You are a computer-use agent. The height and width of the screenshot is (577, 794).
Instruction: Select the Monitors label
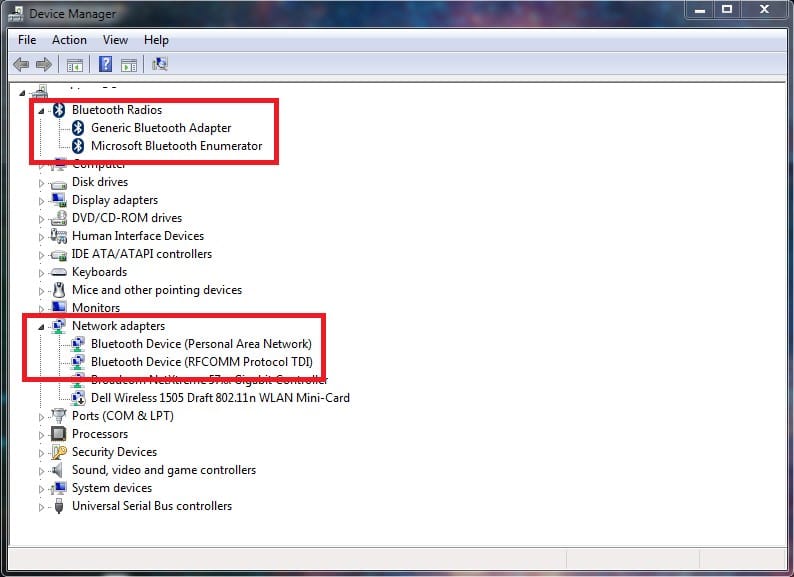[96, 307]
